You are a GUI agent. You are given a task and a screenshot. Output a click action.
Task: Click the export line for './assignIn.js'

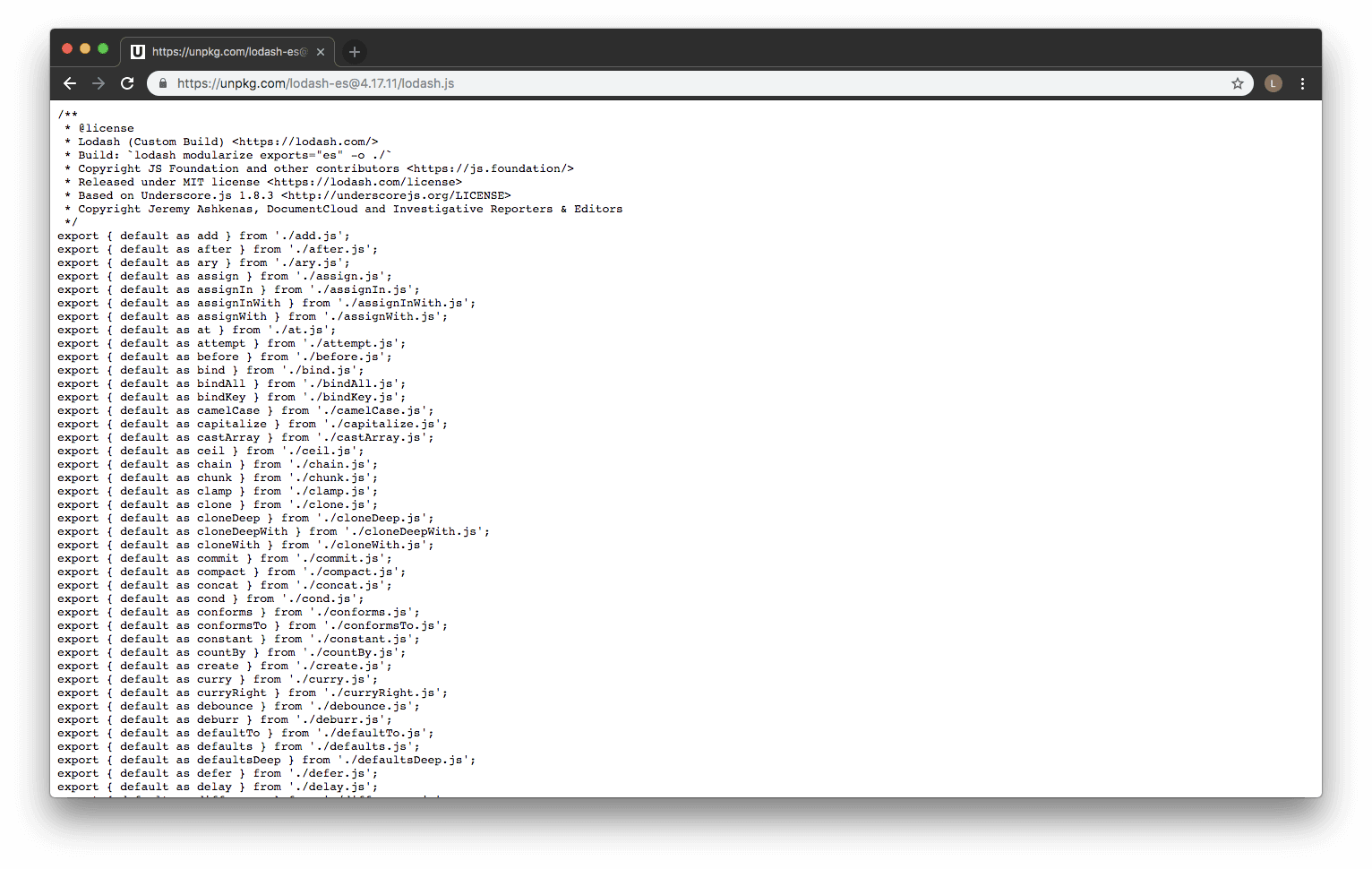238,289
